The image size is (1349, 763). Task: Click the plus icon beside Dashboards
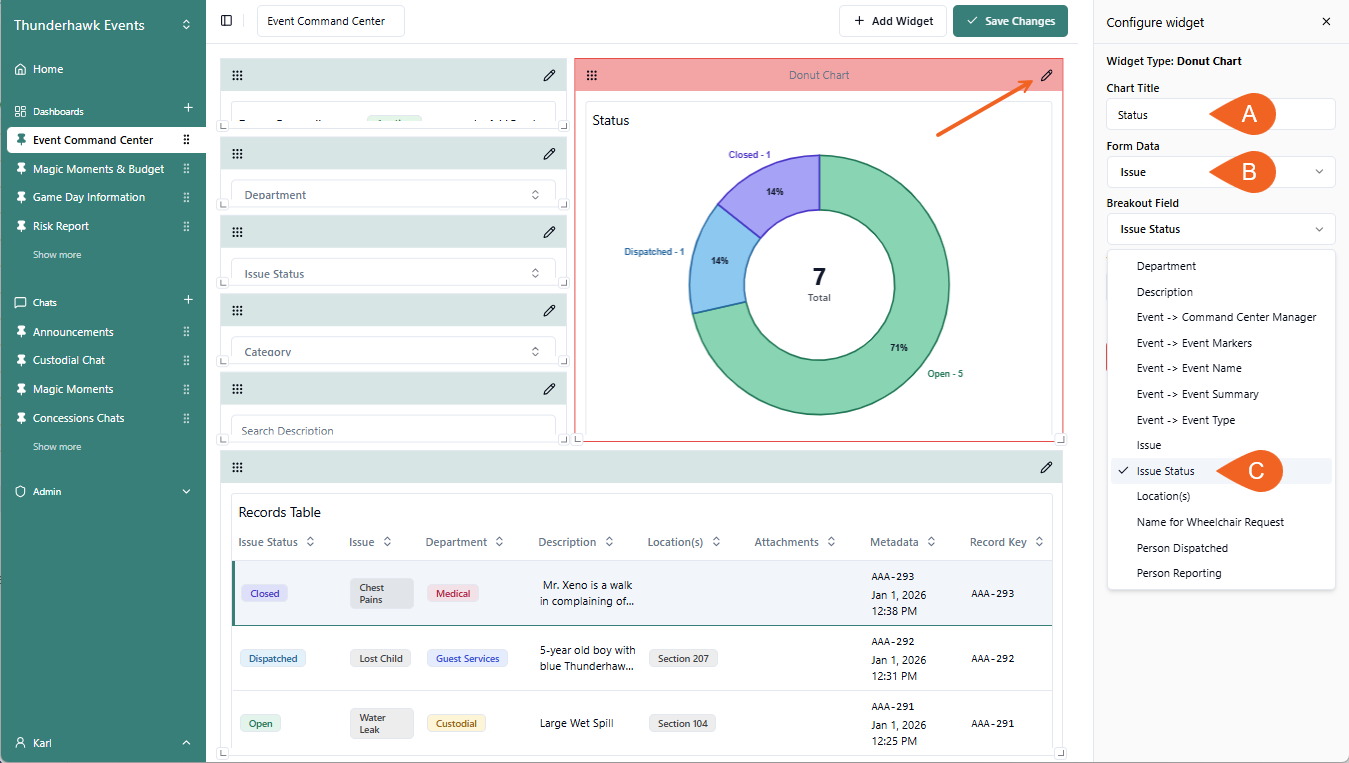187,108
